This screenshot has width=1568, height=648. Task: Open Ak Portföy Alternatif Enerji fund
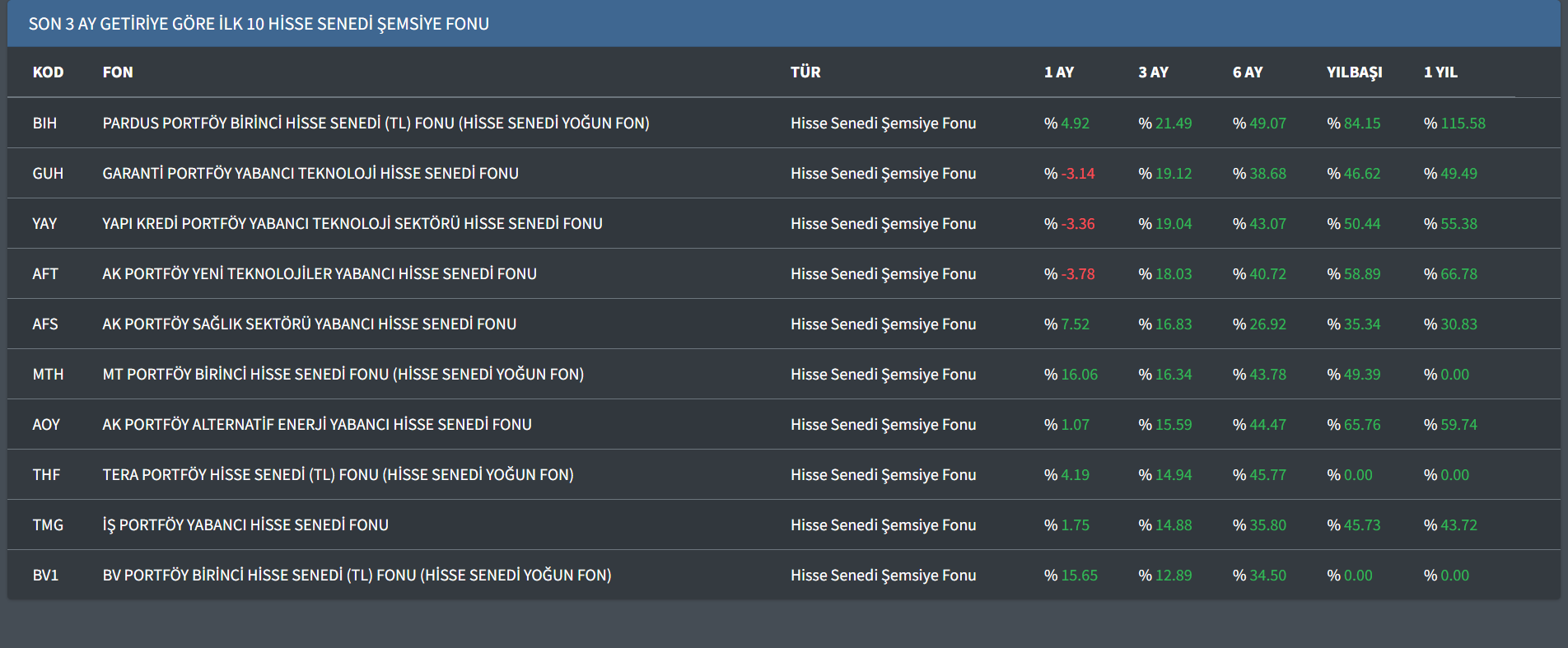(317, 425)
